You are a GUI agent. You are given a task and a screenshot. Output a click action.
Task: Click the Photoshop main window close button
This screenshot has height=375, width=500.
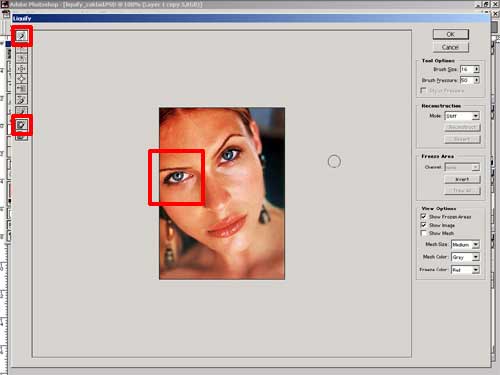click(x=496, y=4)
